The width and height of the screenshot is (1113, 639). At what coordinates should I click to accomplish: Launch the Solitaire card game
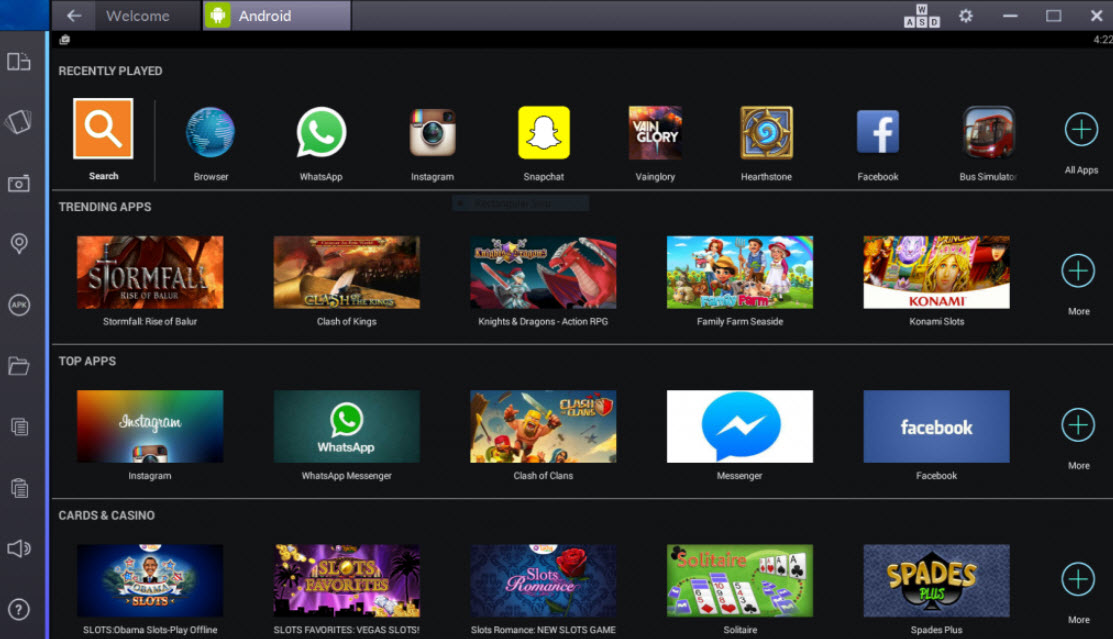coord(740,581)
